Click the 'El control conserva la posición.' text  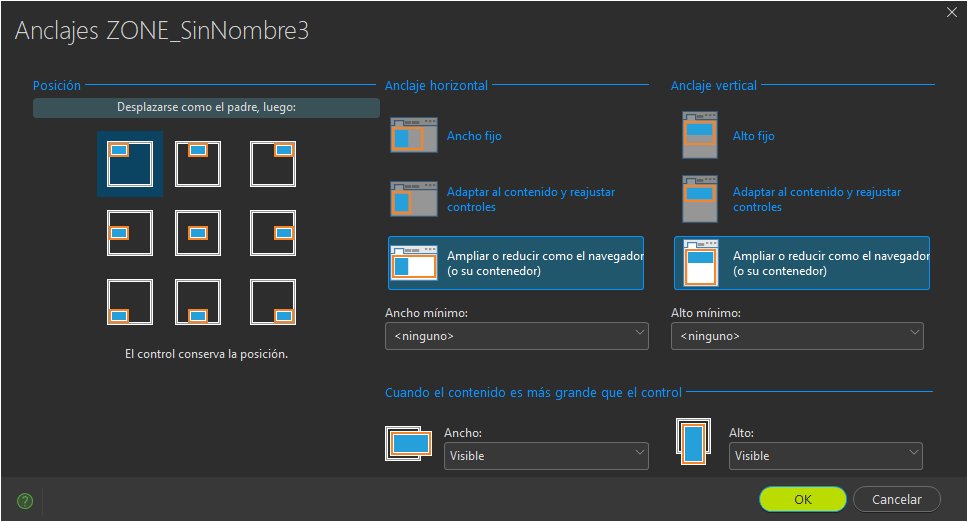pos(206,354)
